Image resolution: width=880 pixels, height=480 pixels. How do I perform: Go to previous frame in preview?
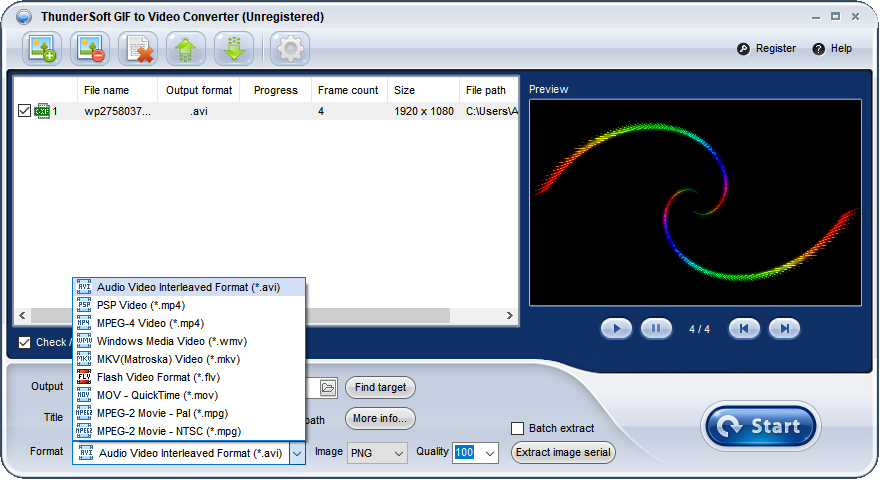coord(744,328)
